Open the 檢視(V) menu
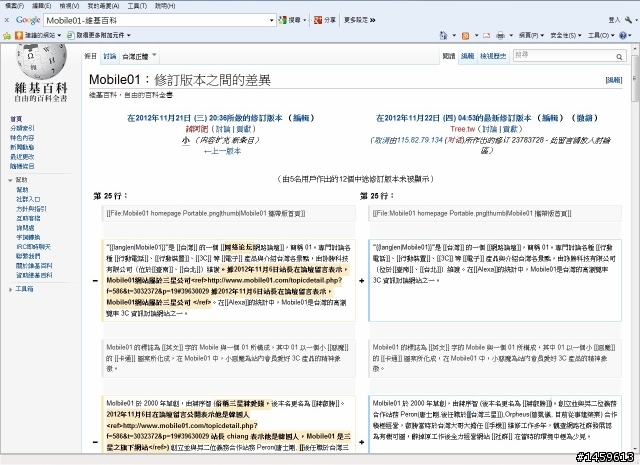The image size is (640, 465). click(69, 6)
